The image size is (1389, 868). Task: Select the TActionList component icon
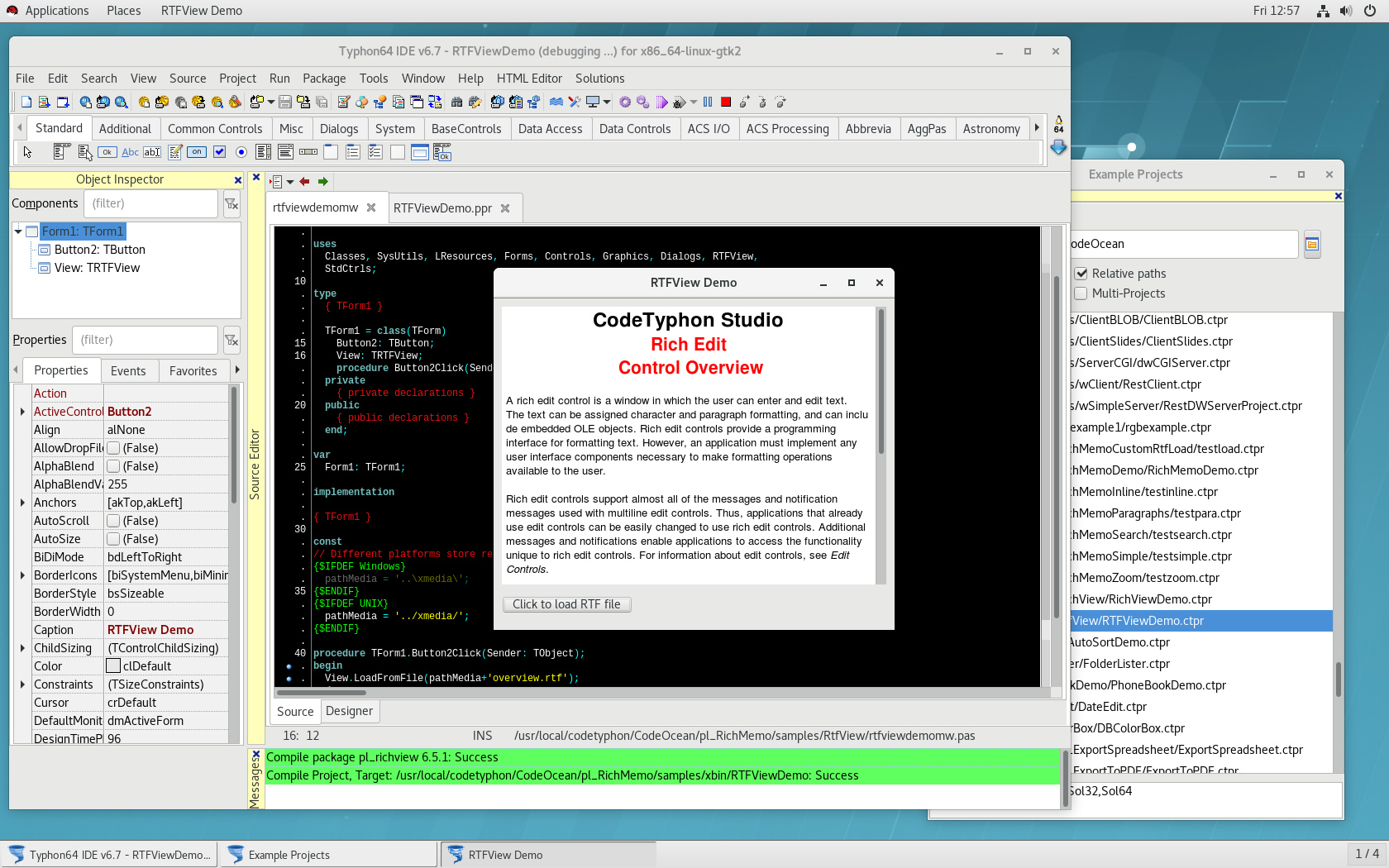click(x=442, y=151)
